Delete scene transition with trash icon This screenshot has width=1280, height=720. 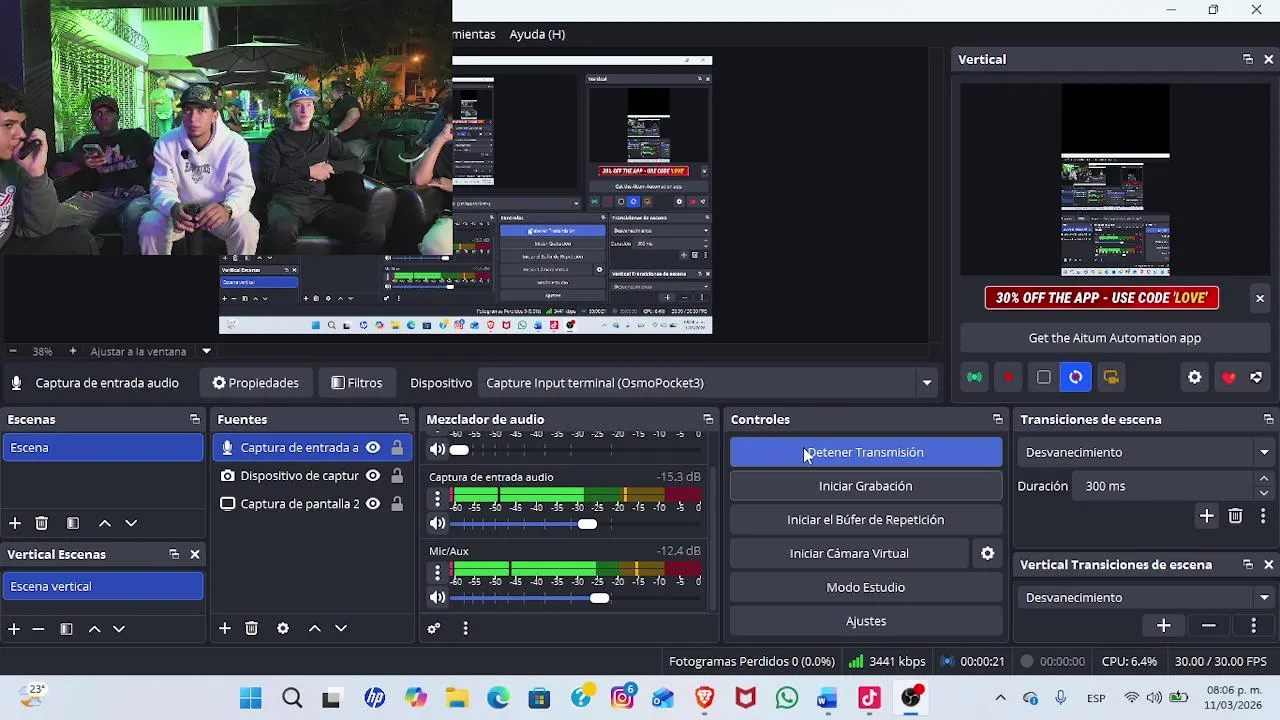(x=1236, y=516)
